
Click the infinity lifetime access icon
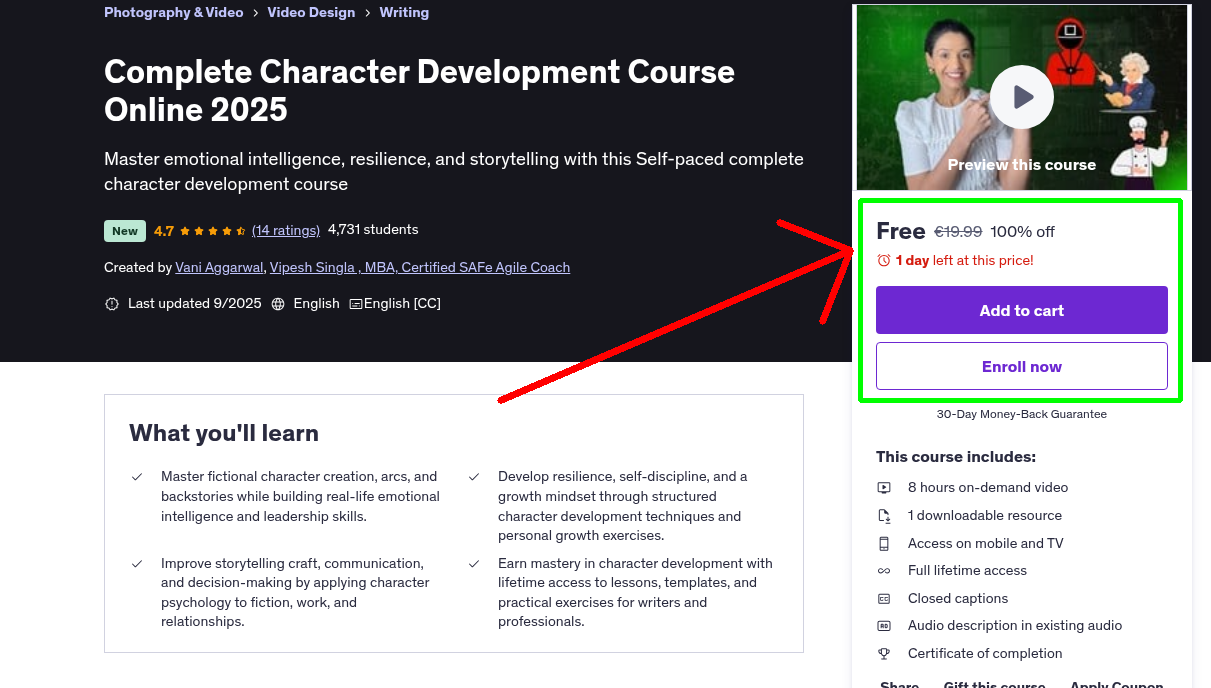pos(884,571)
